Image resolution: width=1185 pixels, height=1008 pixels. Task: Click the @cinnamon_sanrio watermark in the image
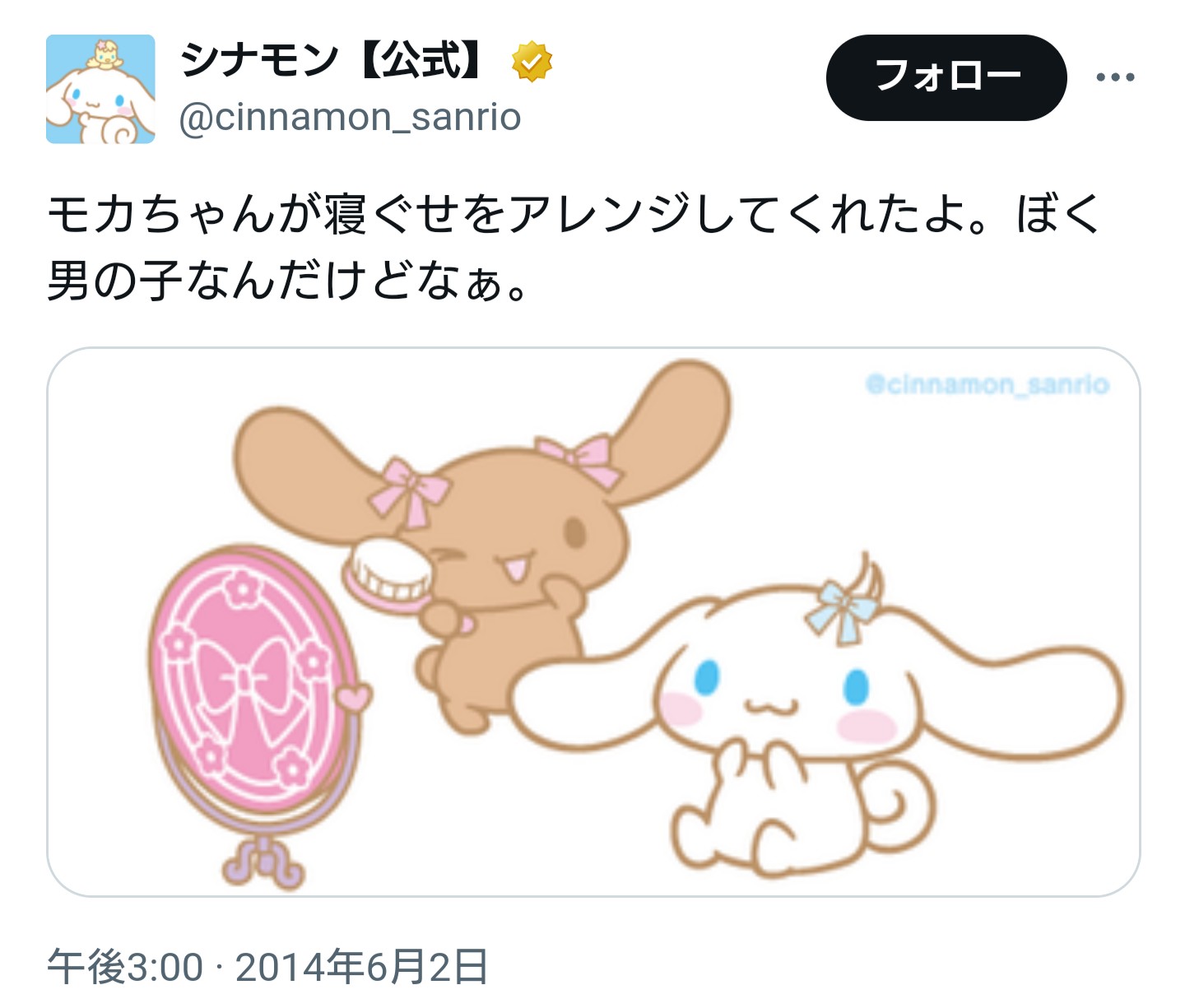click(987, 384)
